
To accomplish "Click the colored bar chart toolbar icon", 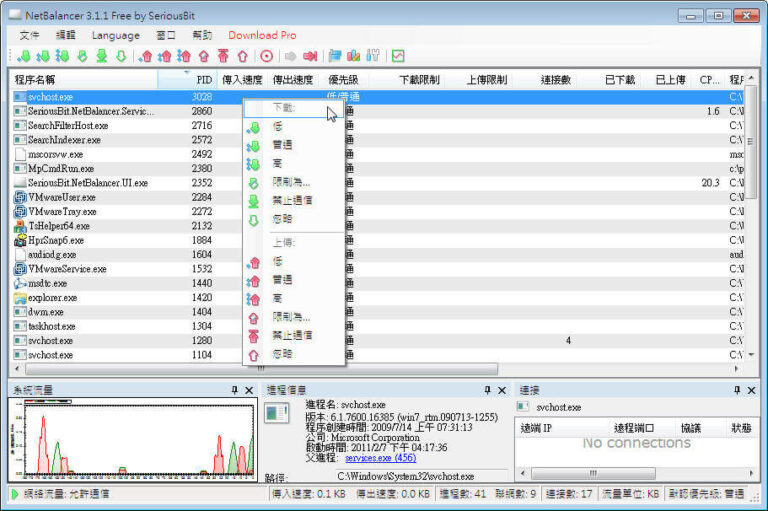I will tap(354, 56).
